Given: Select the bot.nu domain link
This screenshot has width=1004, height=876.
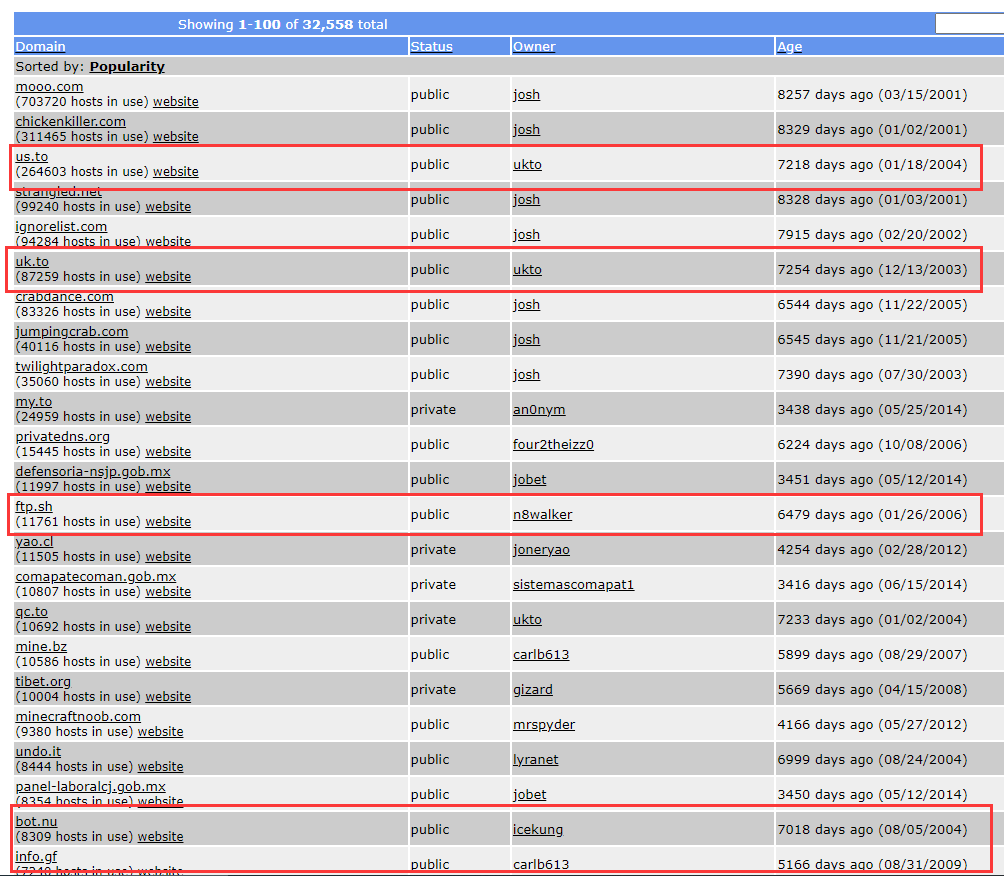Looking at the screenshot, I should point(36,822).
